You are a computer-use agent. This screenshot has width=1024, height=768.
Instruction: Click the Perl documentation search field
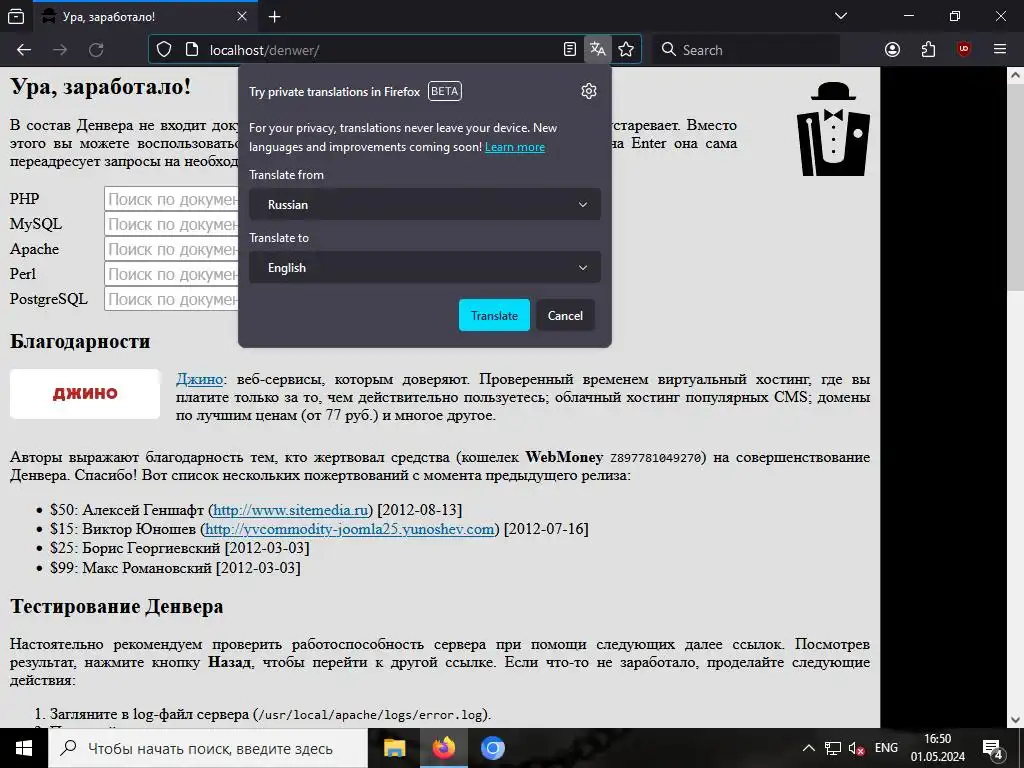[172, 274]
